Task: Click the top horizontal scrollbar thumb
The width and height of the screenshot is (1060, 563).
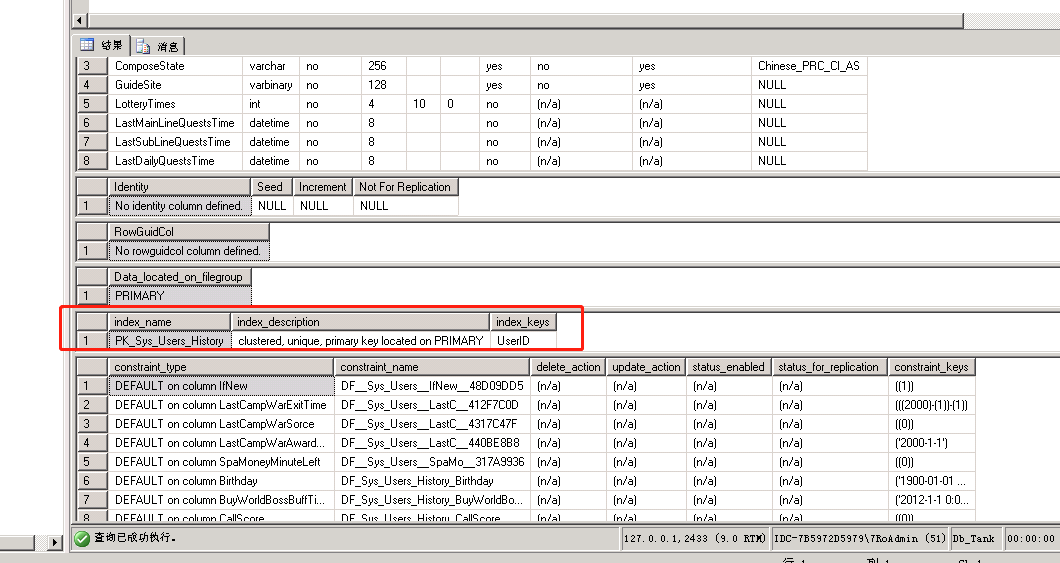Action: (x=525, y=21)
